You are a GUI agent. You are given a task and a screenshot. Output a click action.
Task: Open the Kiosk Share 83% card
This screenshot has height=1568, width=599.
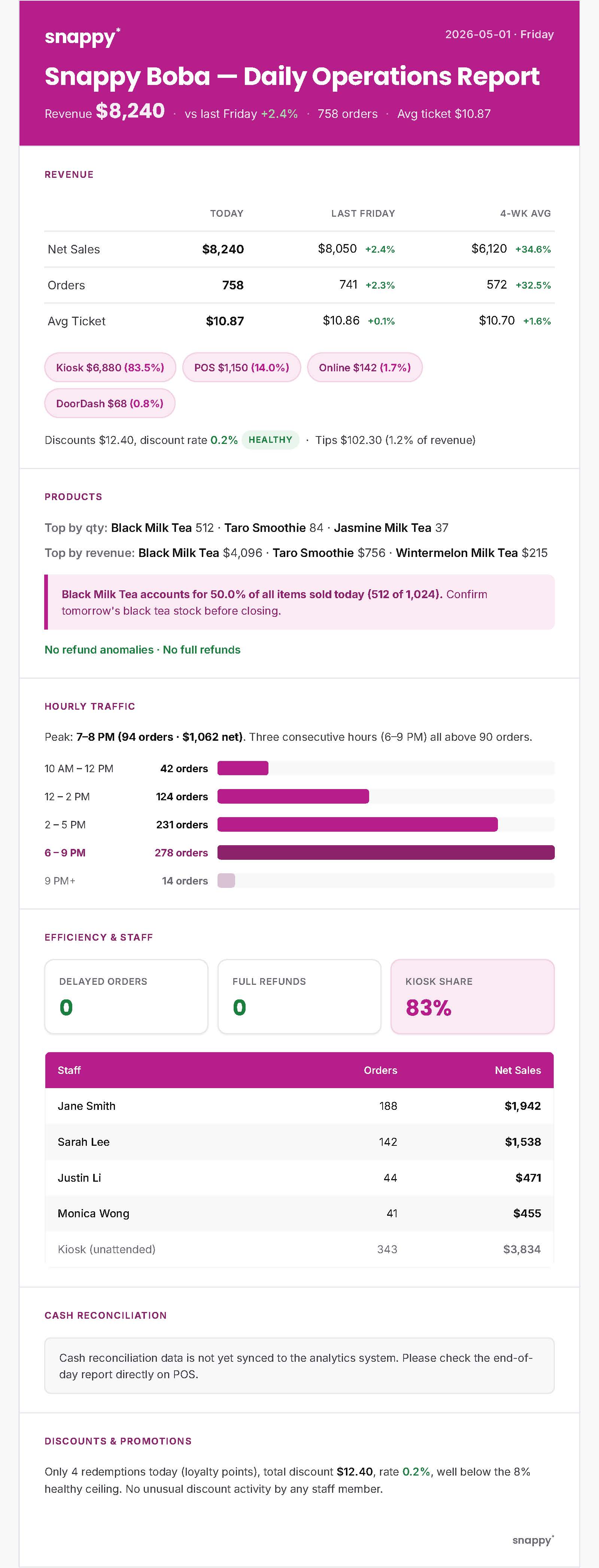pos(472,996)
